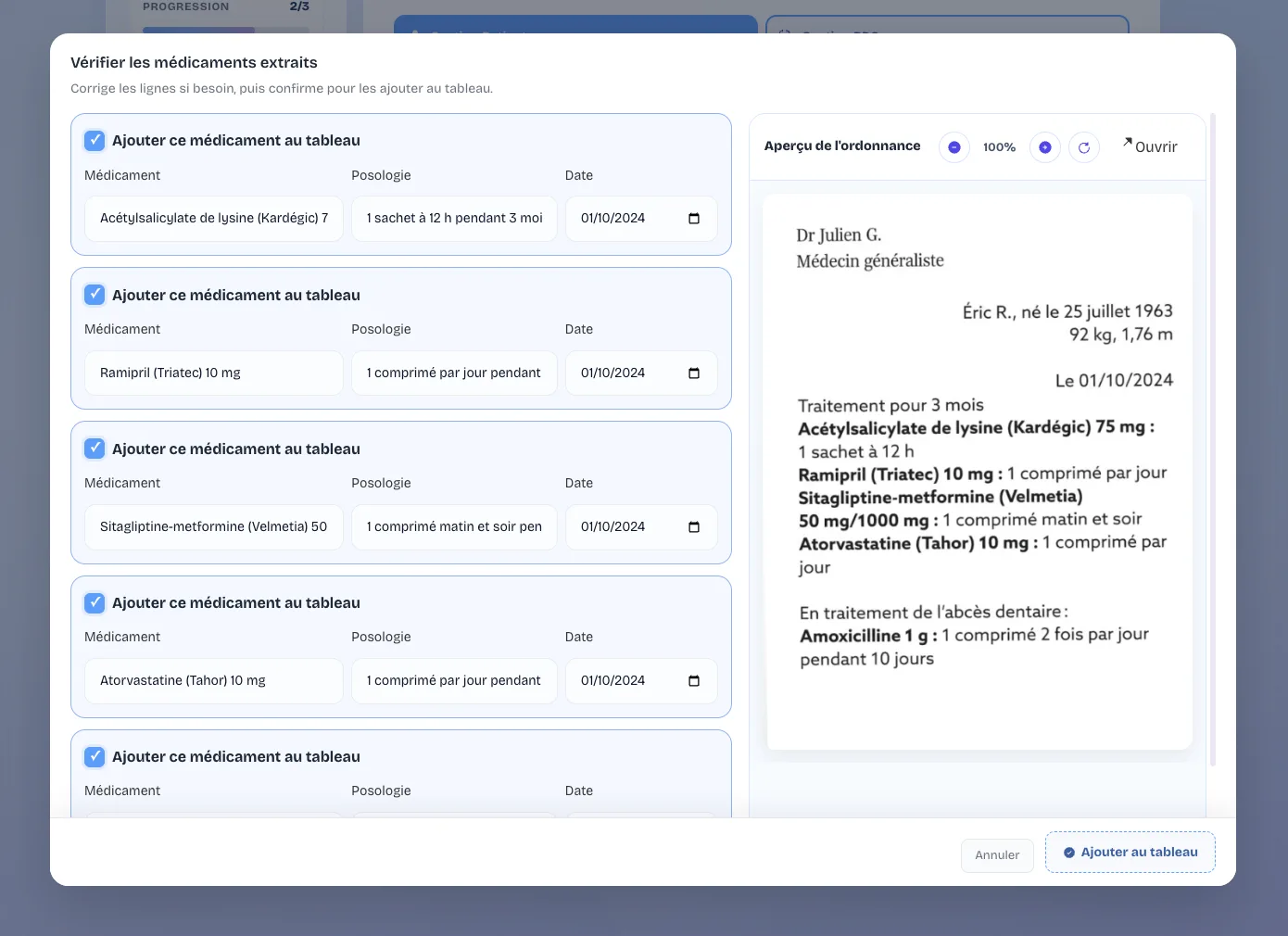Open date picker for Atorvastatine row
Screen dimensions: 1288x936
[694, 680]
